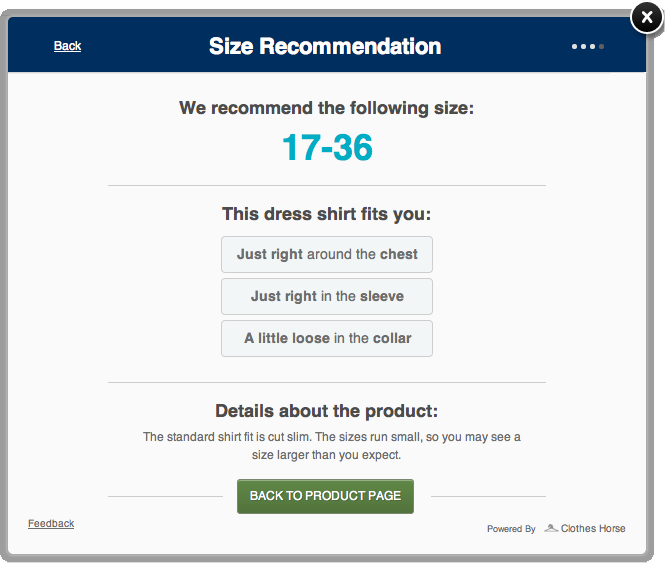Click the Size Recommendation header title
Viewport: 665px width, 563px height.
tap(325, 46)
